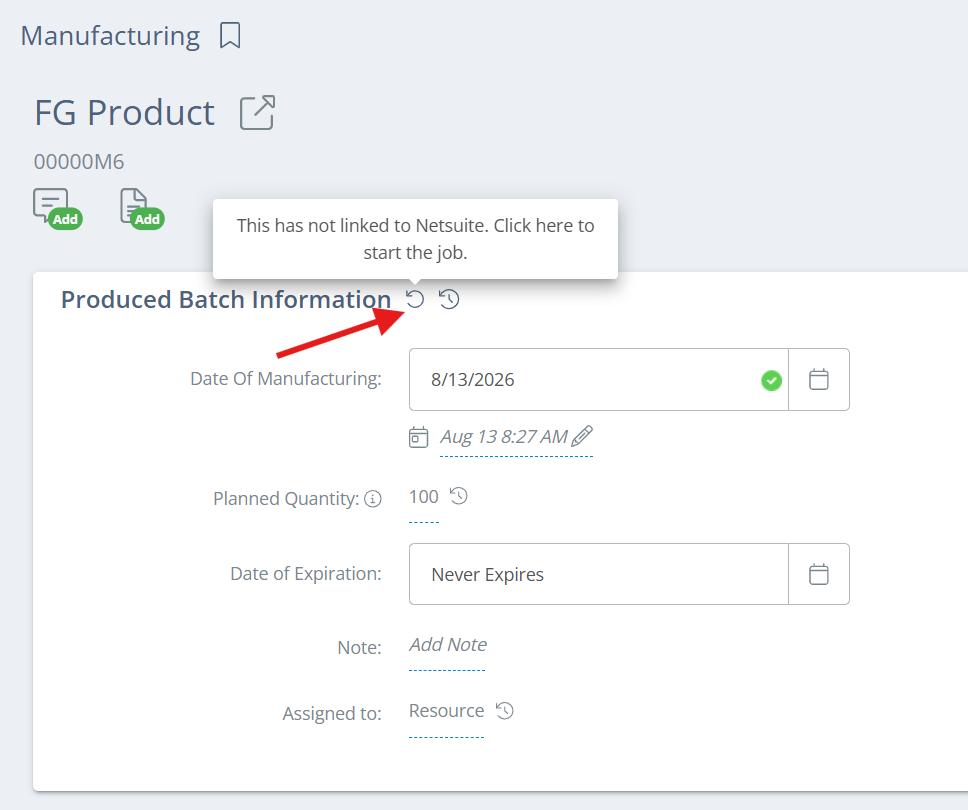Click Aug 13 8:27 AM timestamp link
This screenshot has height=810, width=968.
[x=504, y=436]
